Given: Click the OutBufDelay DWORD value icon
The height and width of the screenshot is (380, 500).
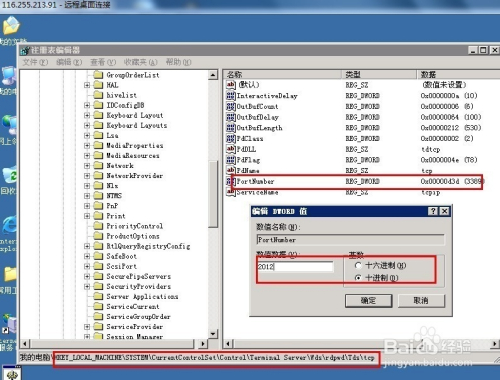Looking at the screenshot, I should 231,117.
